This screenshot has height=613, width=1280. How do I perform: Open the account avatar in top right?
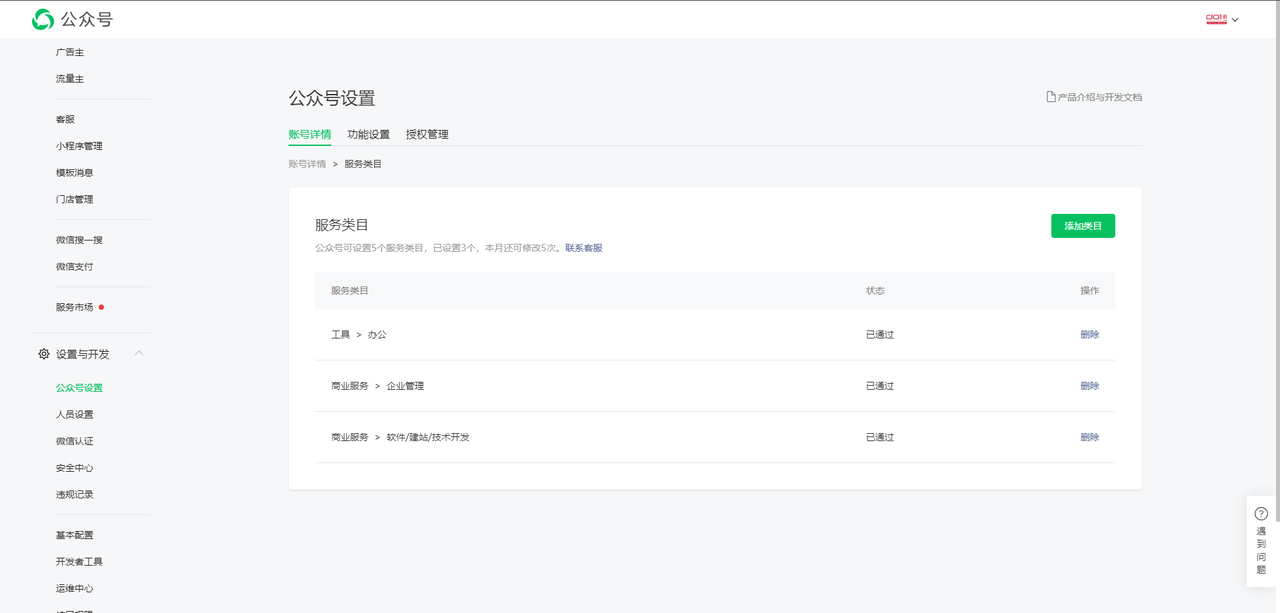tap(1216, 19)
